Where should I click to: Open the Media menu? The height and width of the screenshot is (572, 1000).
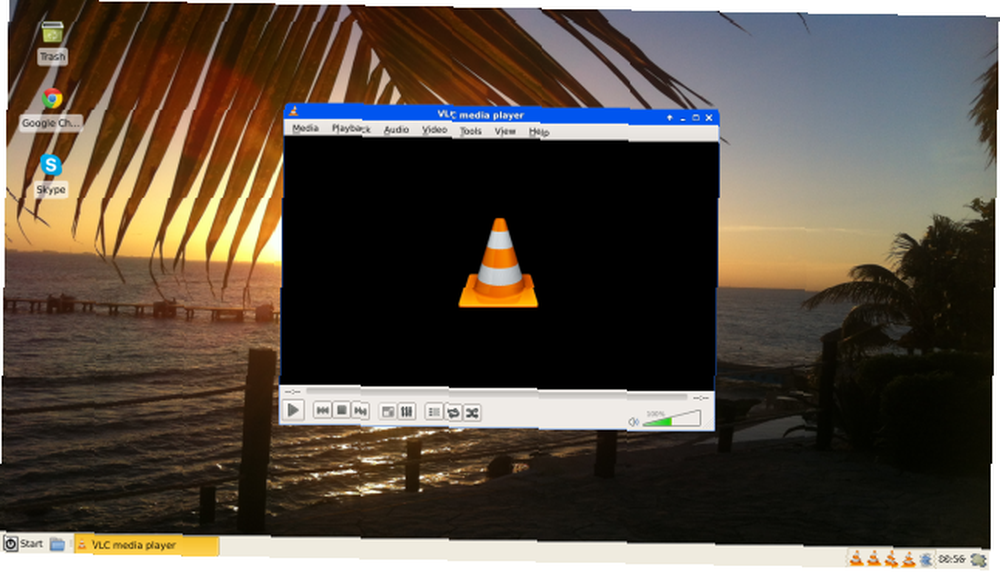click(x=305, y=128)
